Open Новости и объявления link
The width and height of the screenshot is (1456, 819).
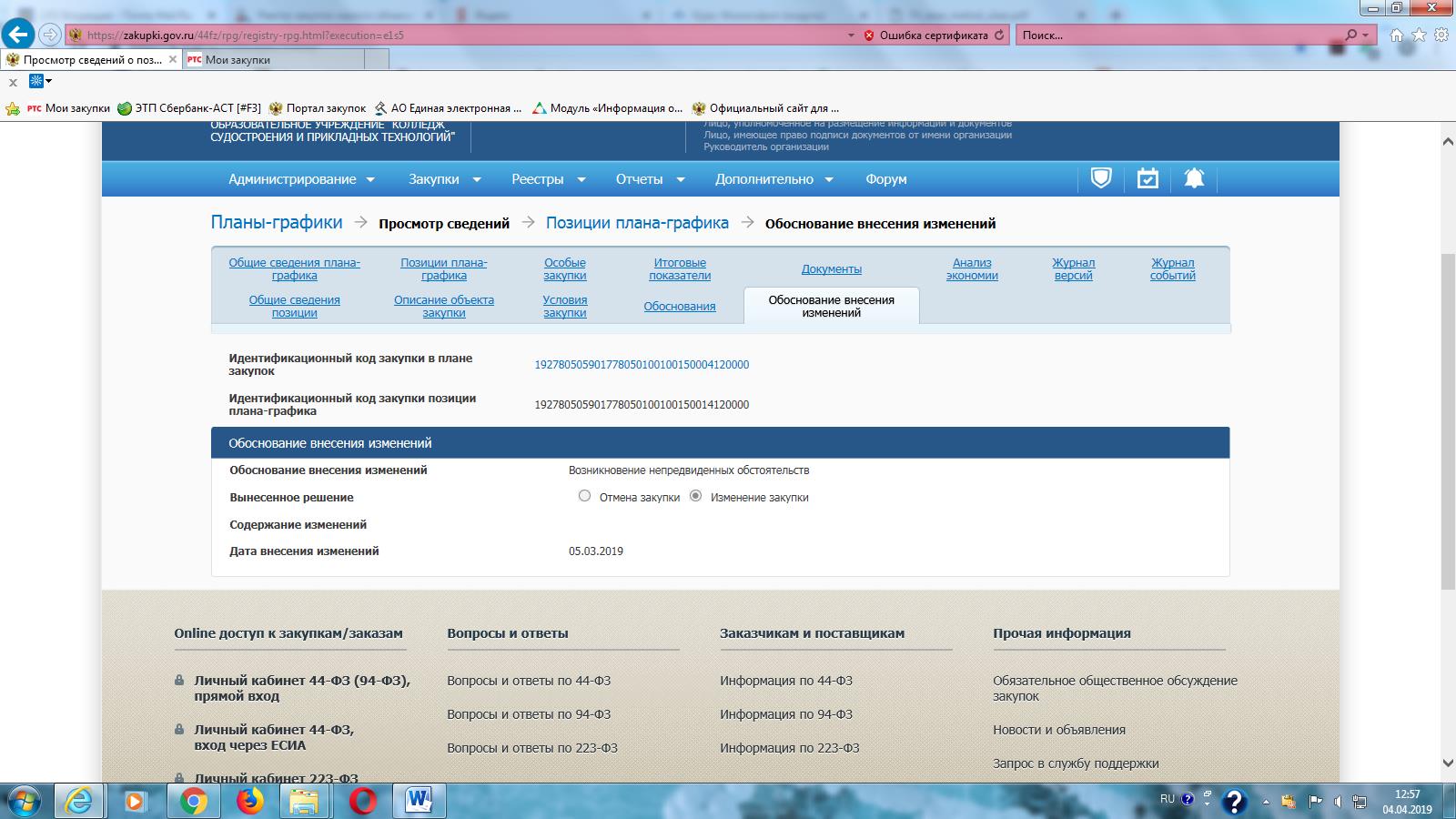(1059, 730)
